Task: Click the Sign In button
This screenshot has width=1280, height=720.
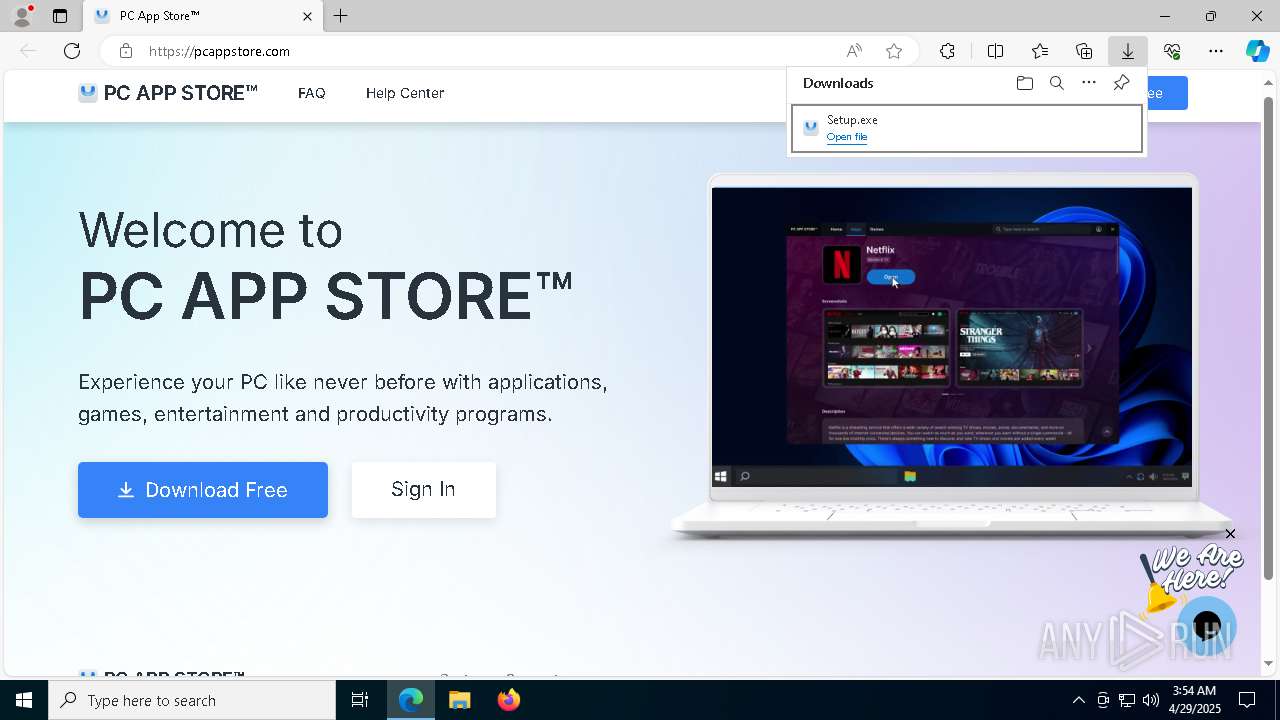Action: click(x=424, y=490)
